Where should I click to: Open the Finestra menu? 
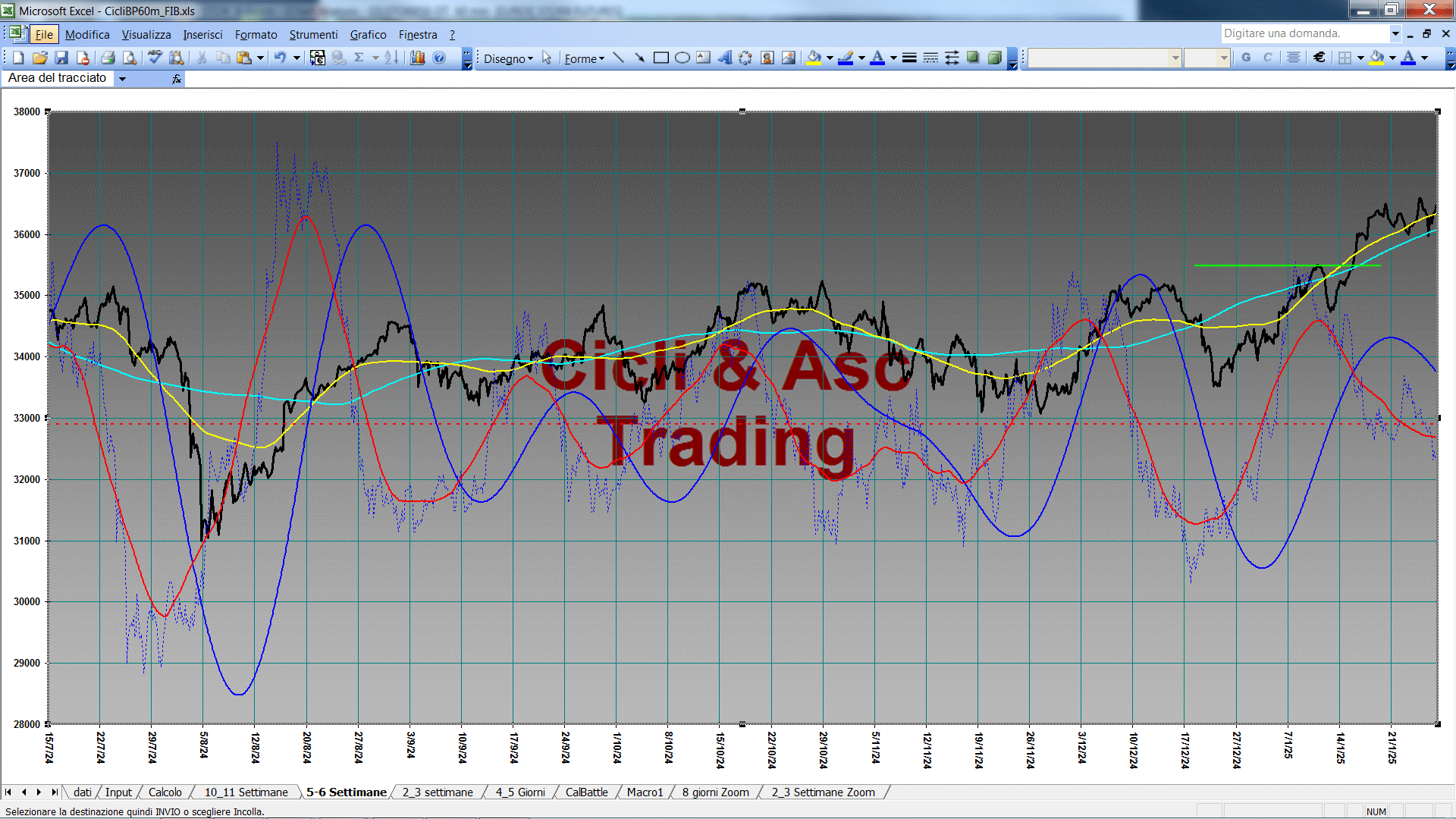pyautogui.click(x=418, y=34)
